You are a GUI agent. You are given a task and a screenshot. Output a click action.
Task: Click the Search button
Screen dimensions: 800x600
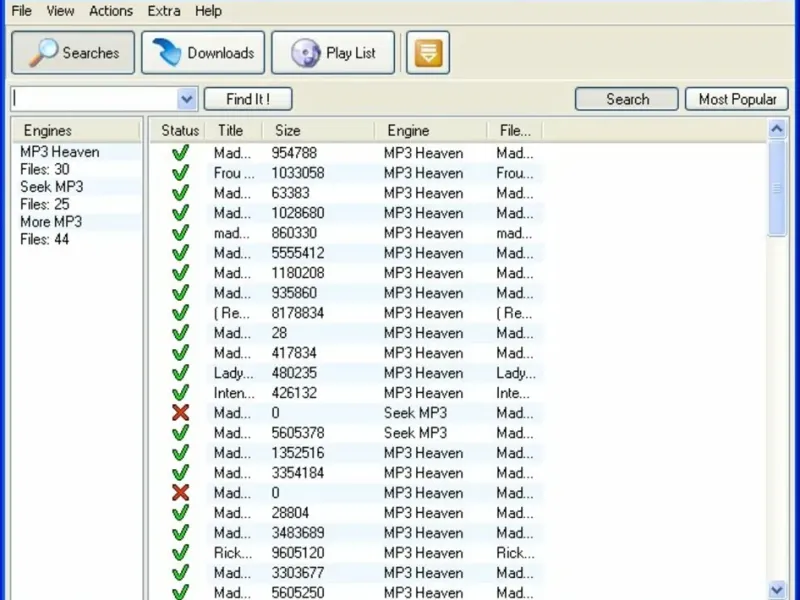pyautogui.click(x=627, y=99)
